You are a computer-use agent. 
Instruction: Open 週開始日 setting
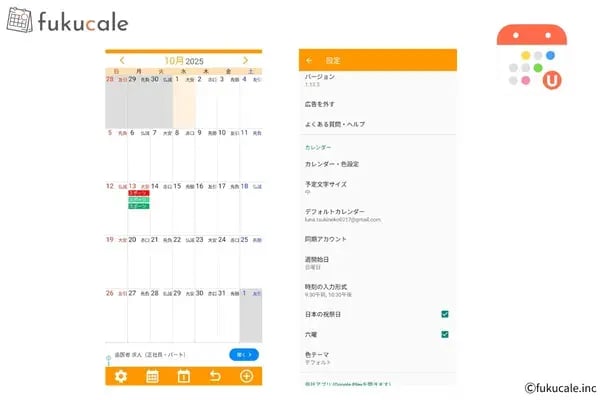[x=320, y=261]
